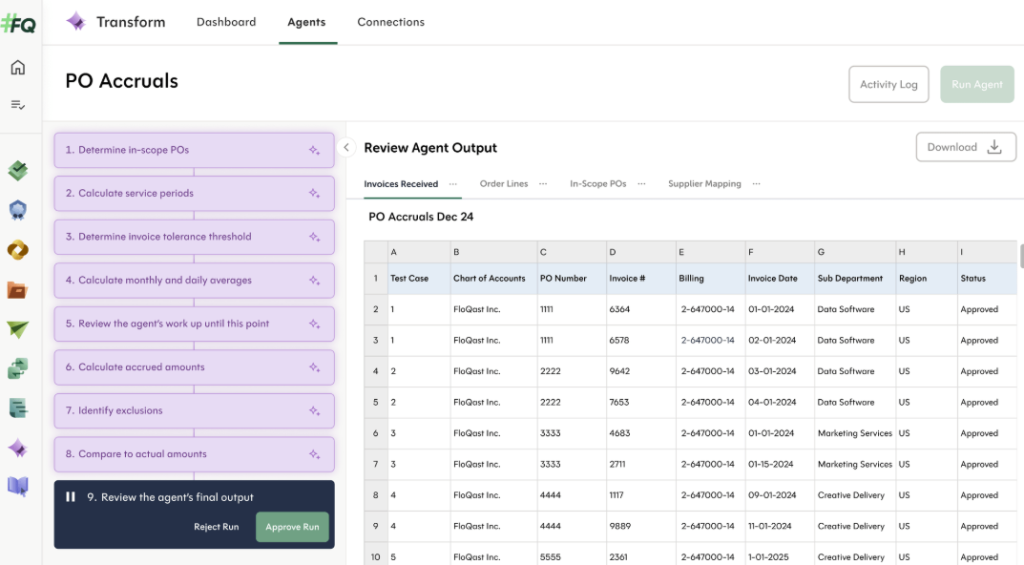Collapse the steps panel with the chevron
The width and height of the screenshot is (1024, 565).
tap(346, 148)
